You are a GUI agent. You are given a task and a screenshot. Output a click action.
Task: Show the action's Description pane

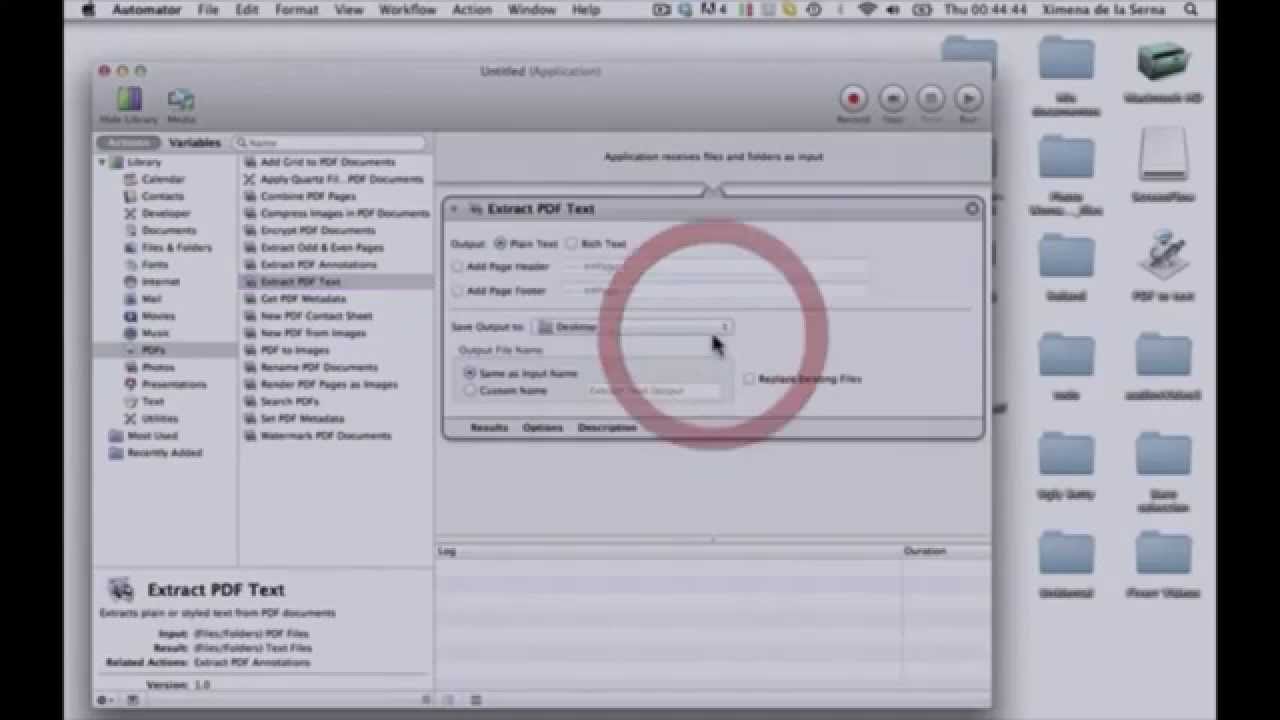click(x=607, y=427)
